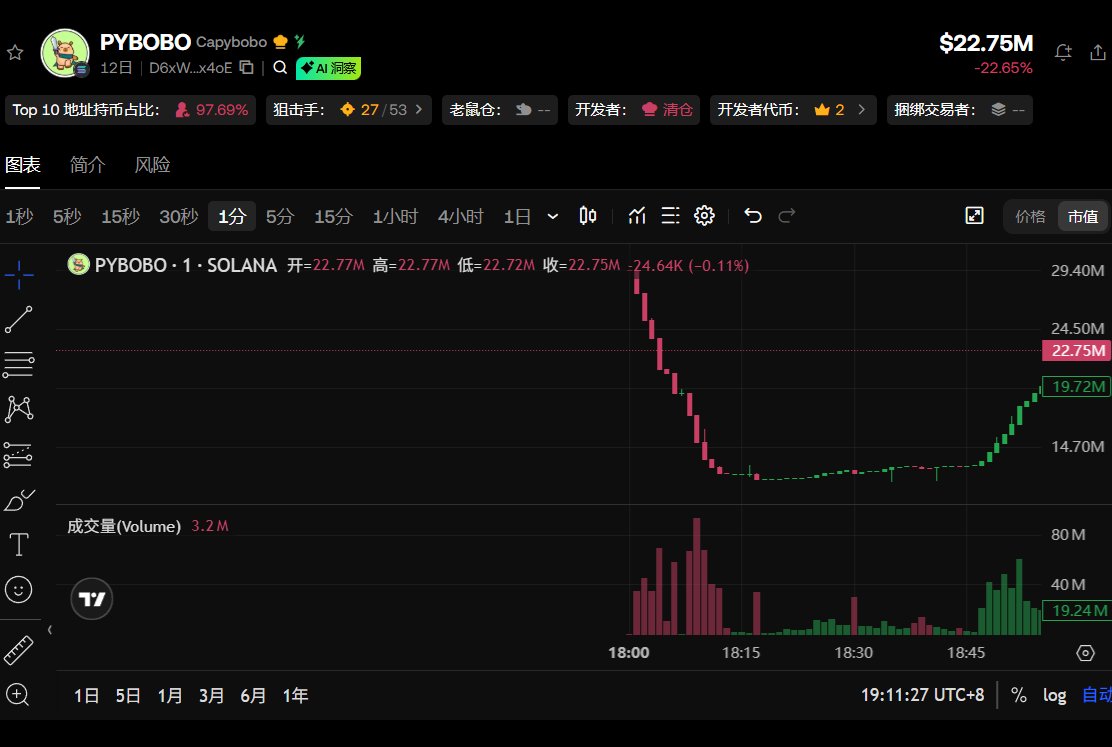The width and height of the screenshot is (1112, 747).
Task: Activate the zoom in tool
Action: tap(17, 695)
